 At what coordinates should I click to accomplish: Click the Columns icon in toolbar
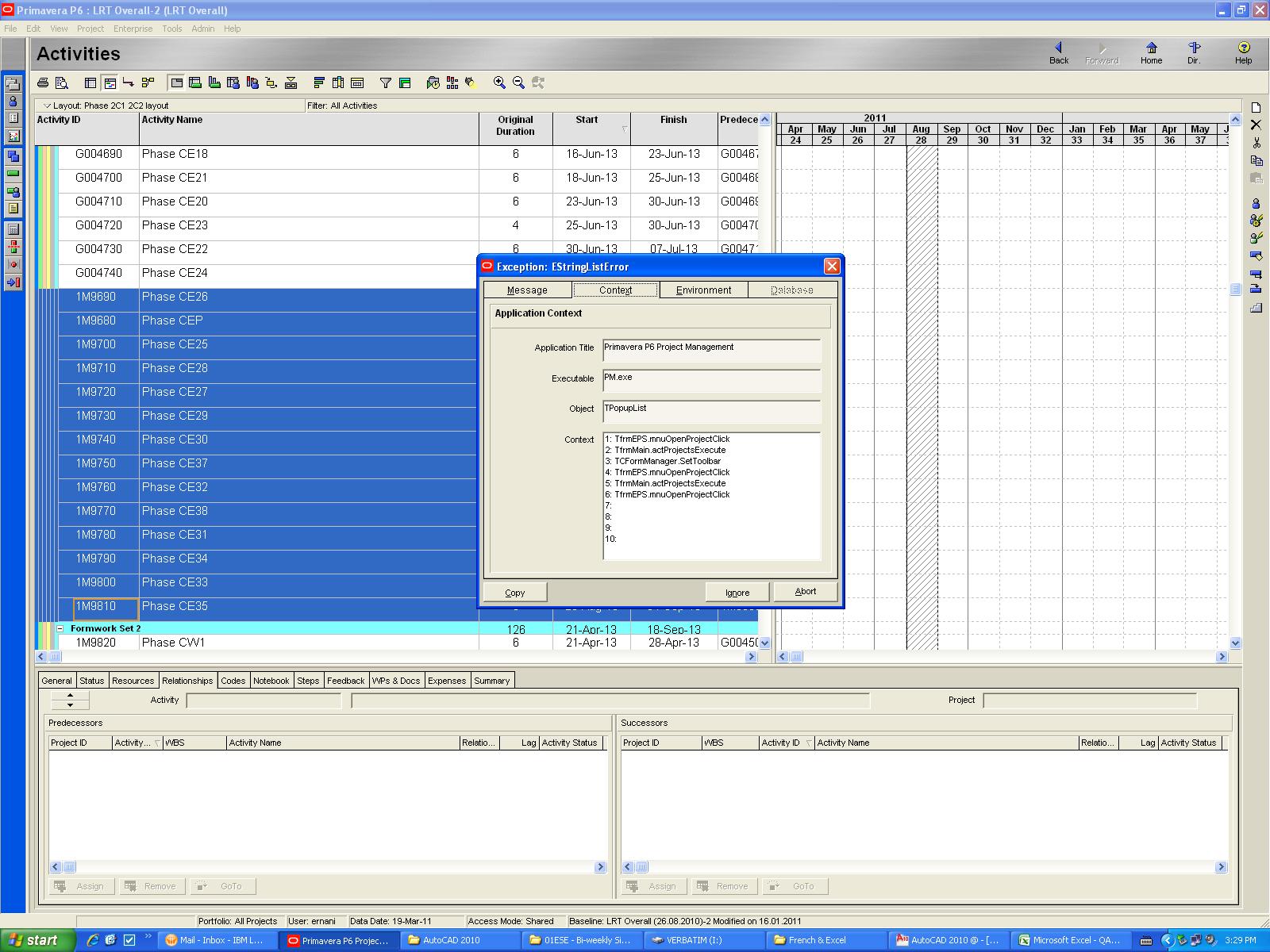338,83
